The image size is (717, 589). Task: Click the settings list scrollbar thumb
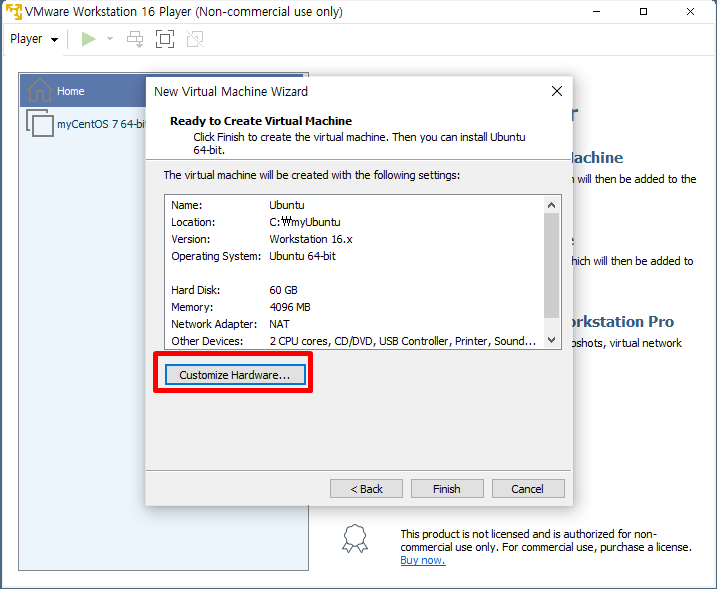tap(551, 265)
